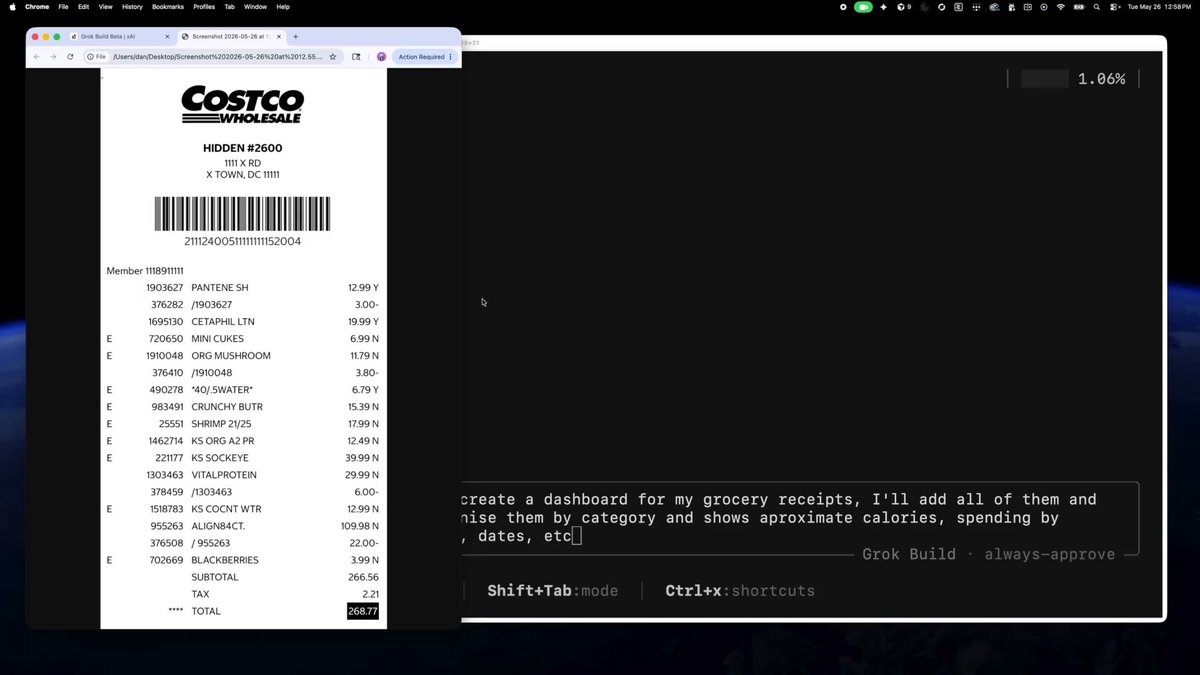Open the Window menu

tap(255, 6)
